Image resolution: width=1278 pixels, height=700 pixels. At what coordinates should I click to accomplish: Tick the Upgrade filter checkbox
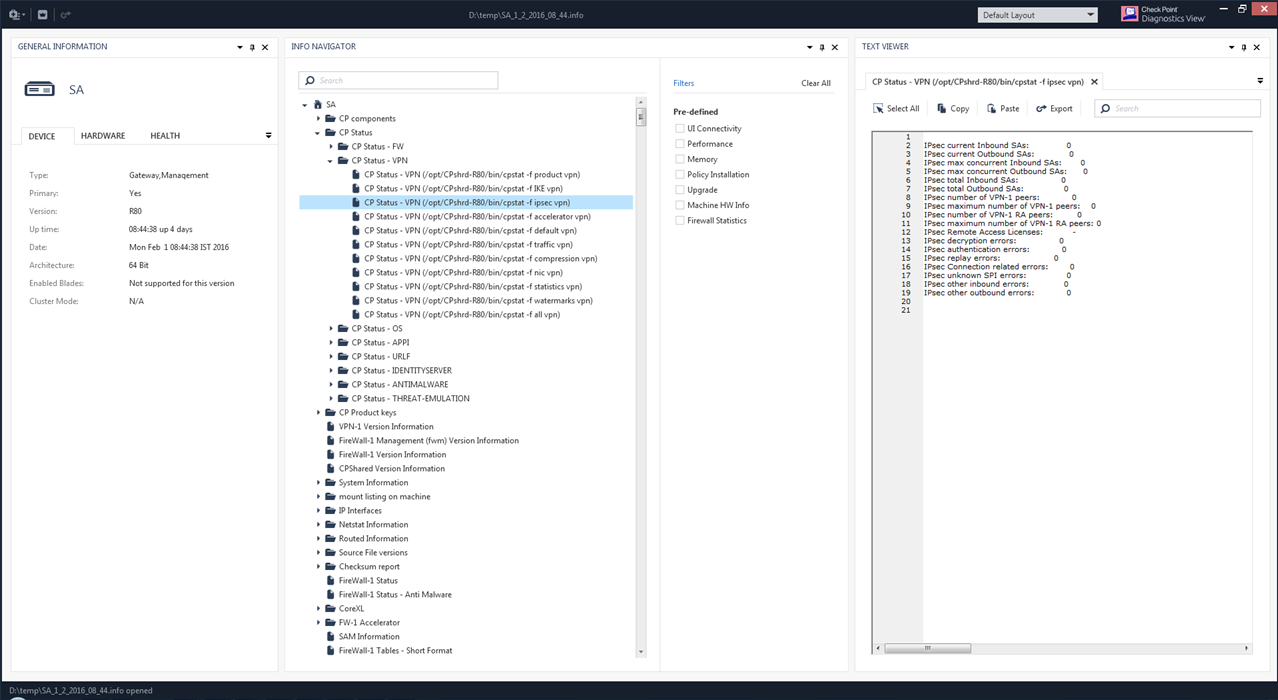pos(680,190)
